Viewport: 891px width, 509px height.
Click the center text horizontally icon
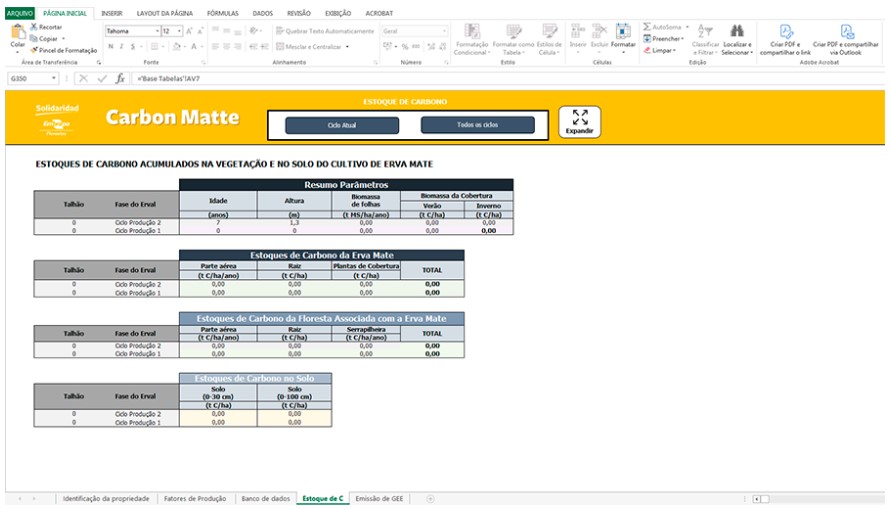226,47
